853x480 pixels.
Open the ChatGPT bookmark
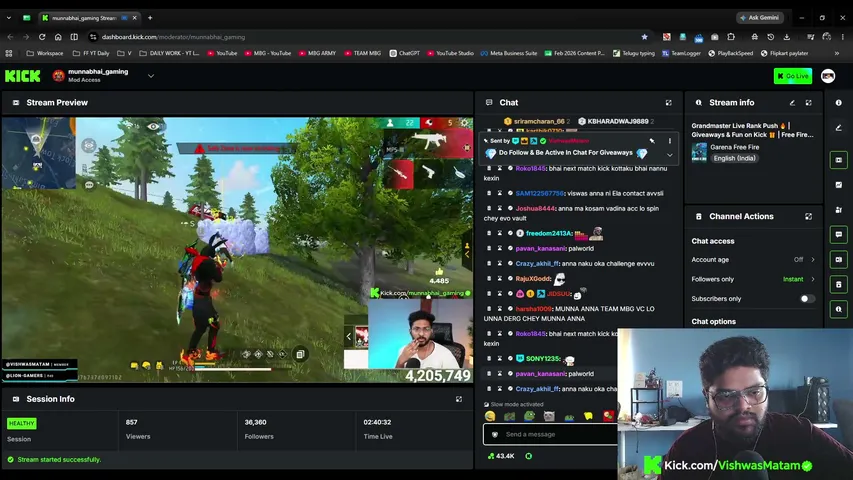tap(405, 53)
